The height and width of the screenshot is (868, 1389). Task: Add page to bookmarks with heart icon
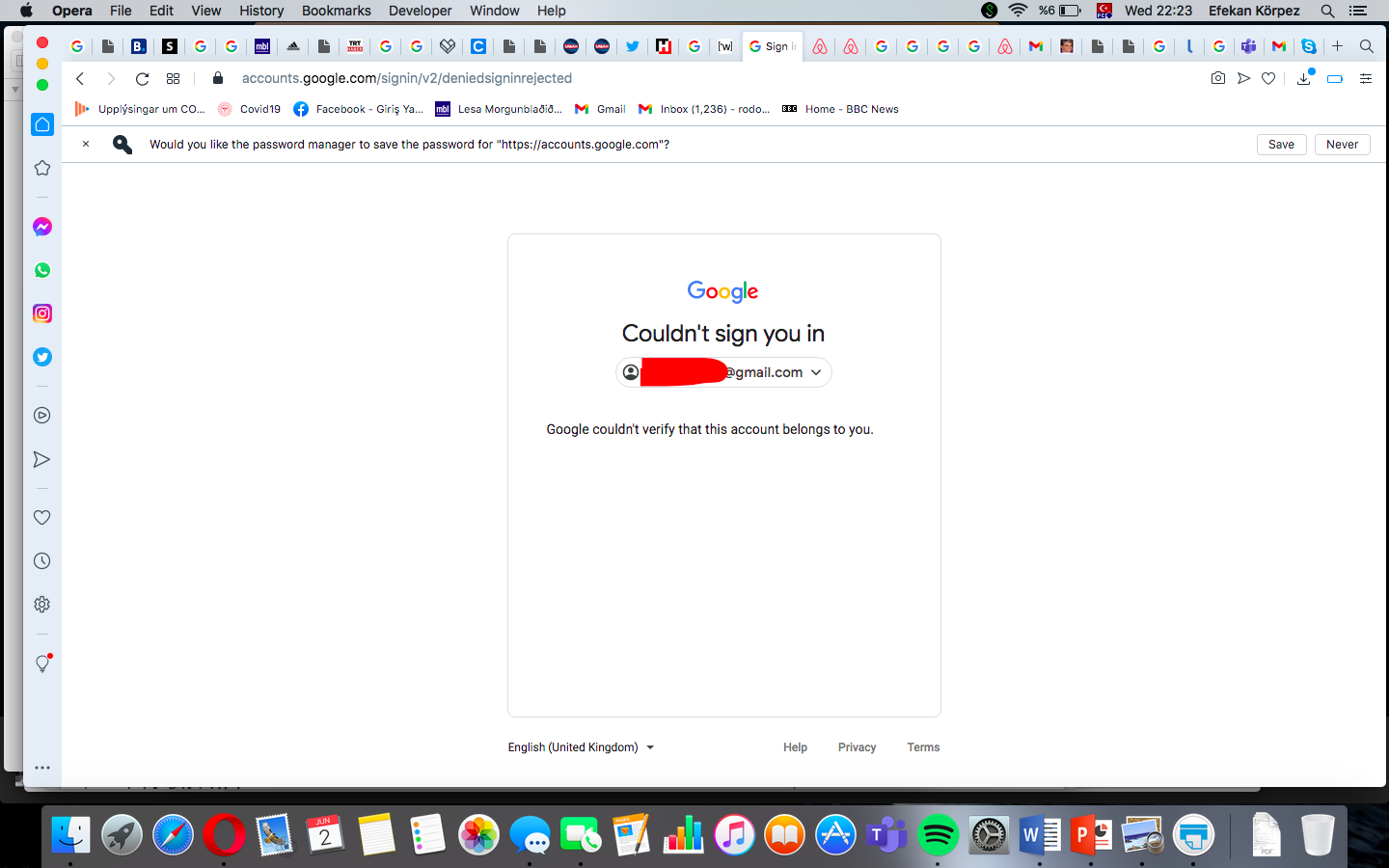pos(1269,78)
